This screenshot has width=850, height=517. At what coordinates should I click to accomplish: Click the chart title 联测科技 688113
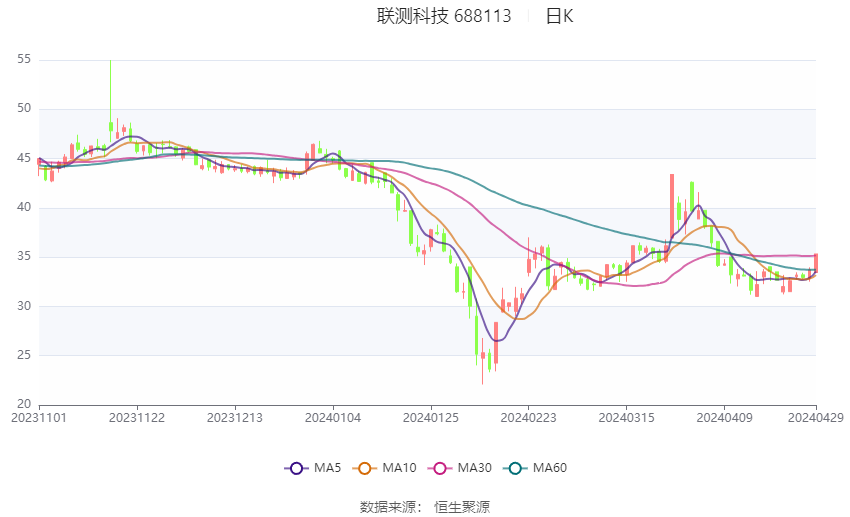[444, 16]
